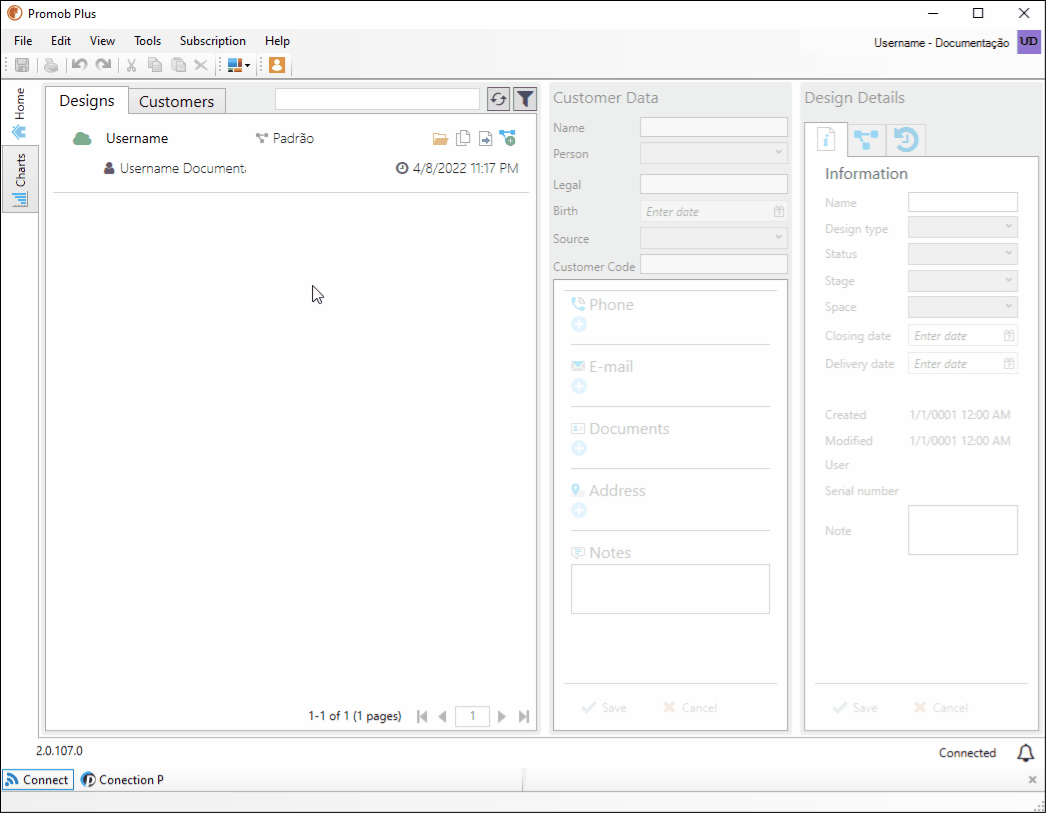Select the Information tab icon in Design Details
Screen dimensions: 1046x813
[826, 139]
